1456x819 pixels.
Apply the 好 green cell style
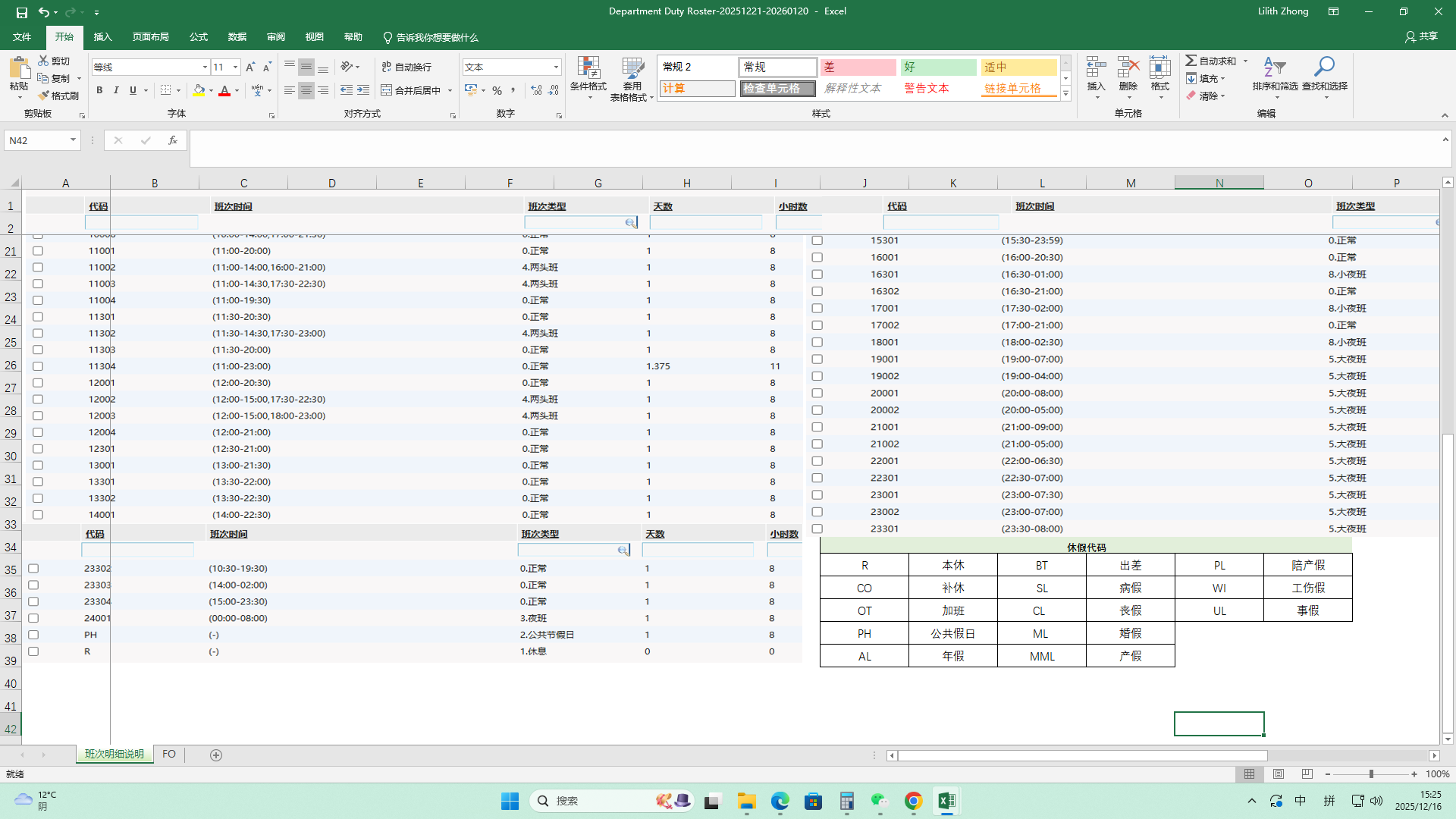tap(938, 67)
